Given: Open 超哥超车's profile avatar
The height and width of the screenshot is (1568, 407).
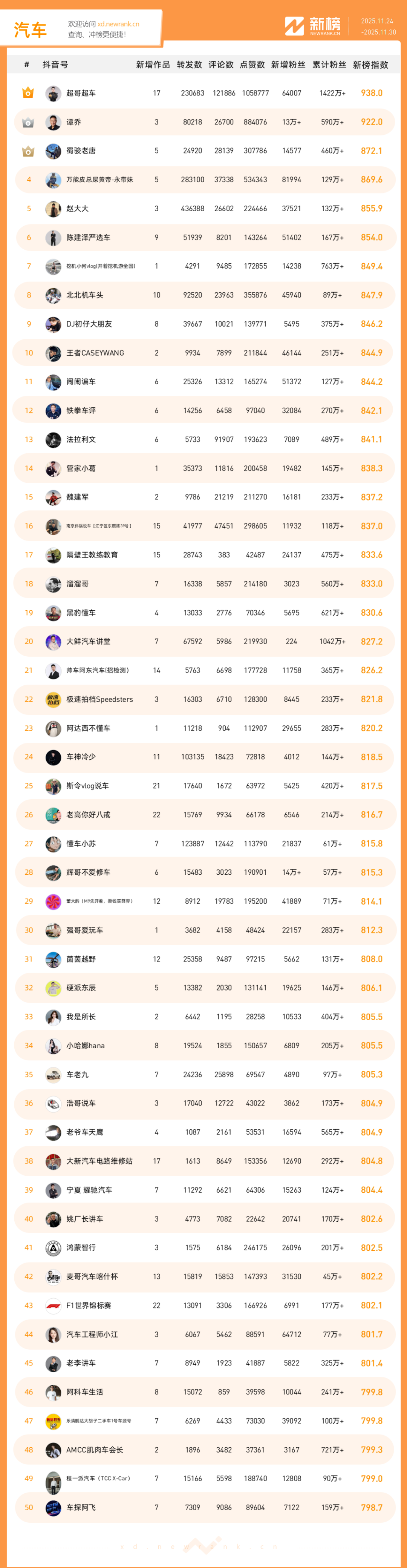Looking at the screenshot, I should point(54,93).
